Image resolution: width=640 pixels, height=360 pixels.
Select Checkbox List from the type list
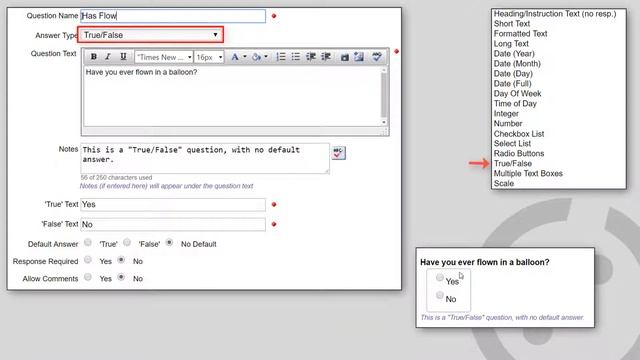point(519,133)
